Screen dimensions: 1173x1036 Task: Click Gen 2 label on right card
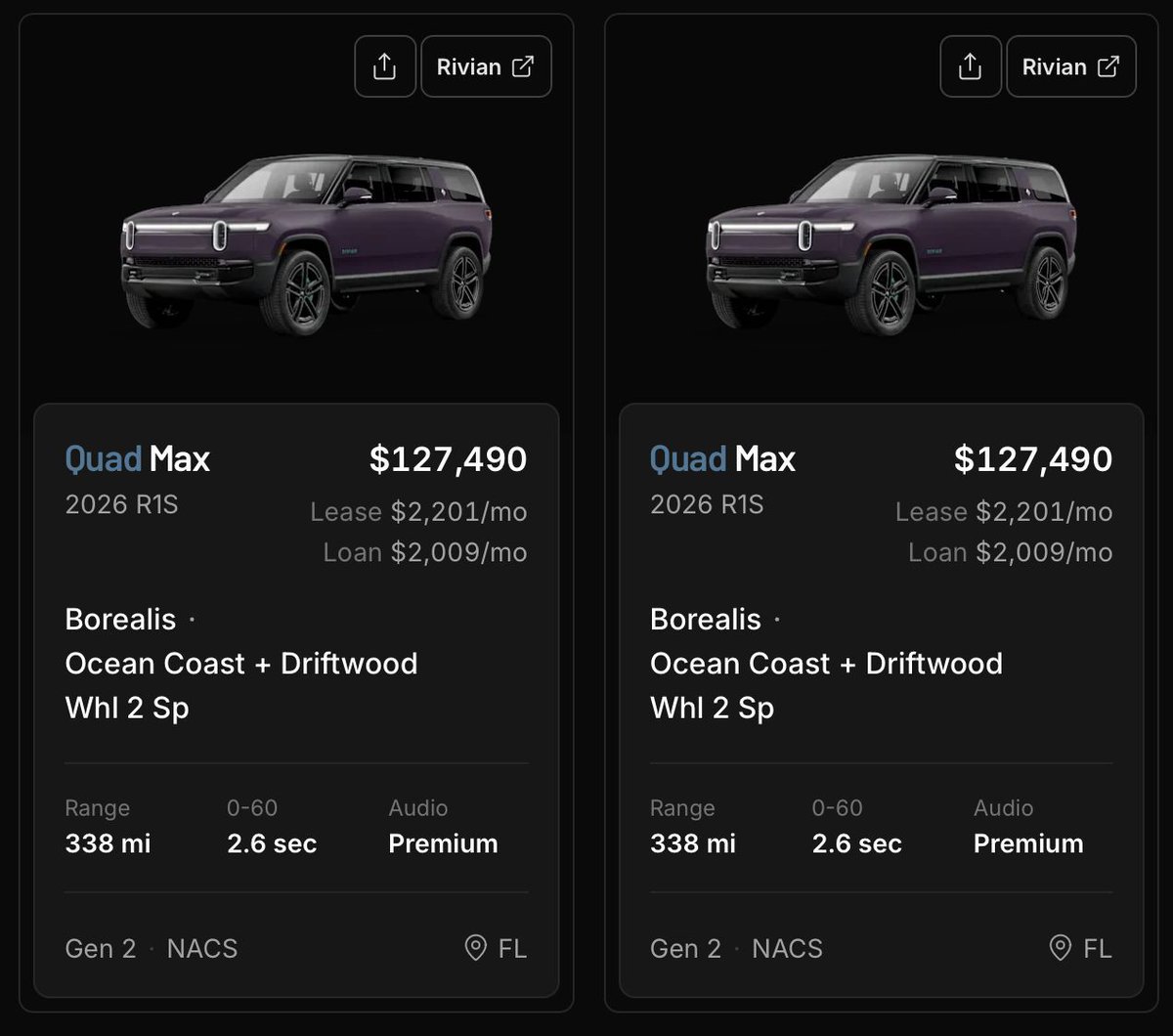pos(685,948)
